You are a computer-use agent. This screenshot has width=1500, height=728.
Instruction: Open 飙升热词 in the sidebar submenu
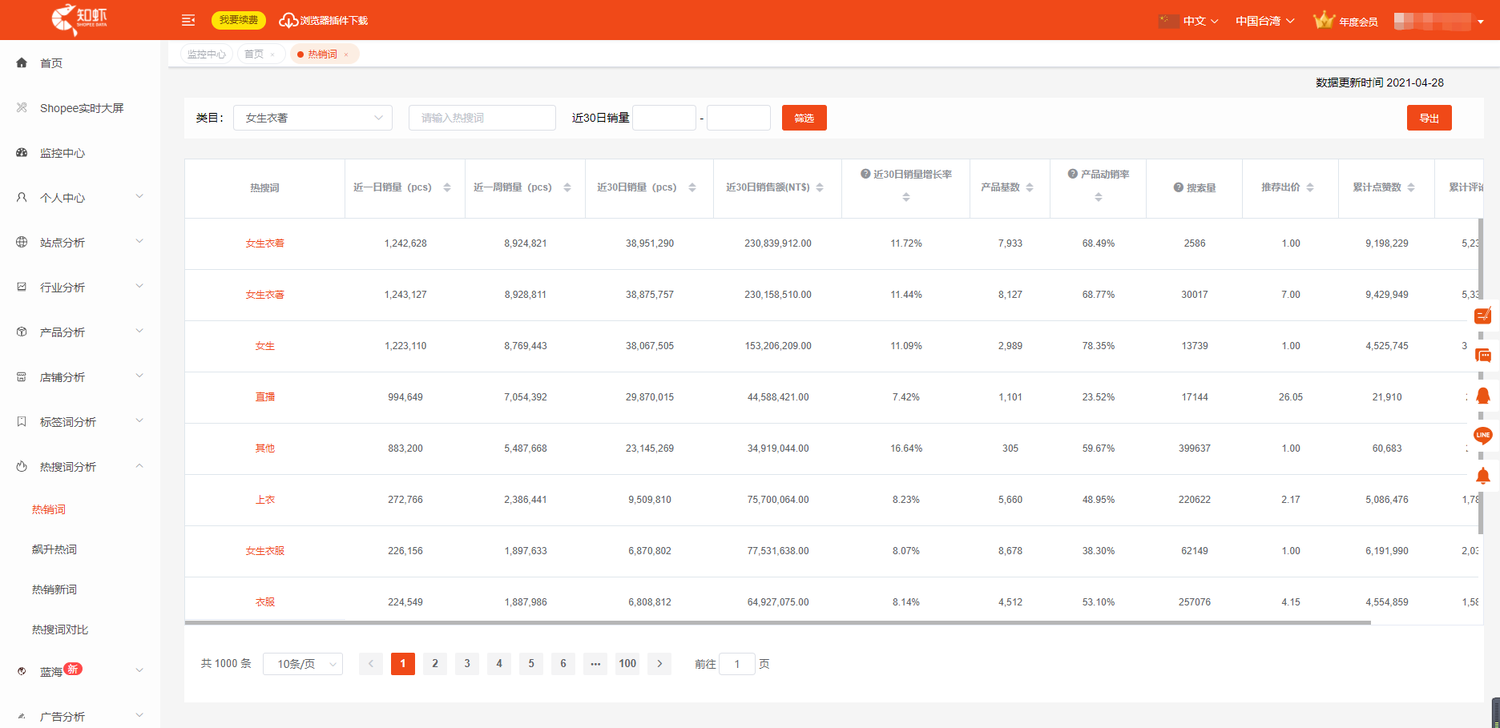[54, 549]
